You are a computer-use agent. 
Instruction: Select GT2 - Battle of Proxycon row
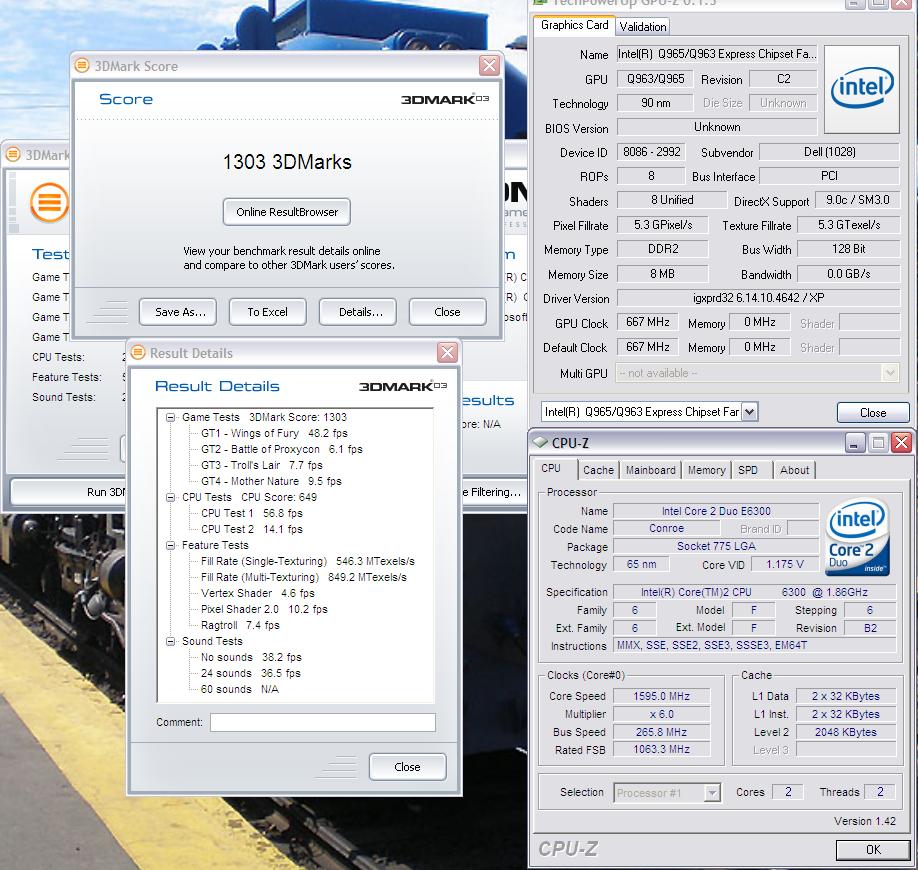point(282,449)
